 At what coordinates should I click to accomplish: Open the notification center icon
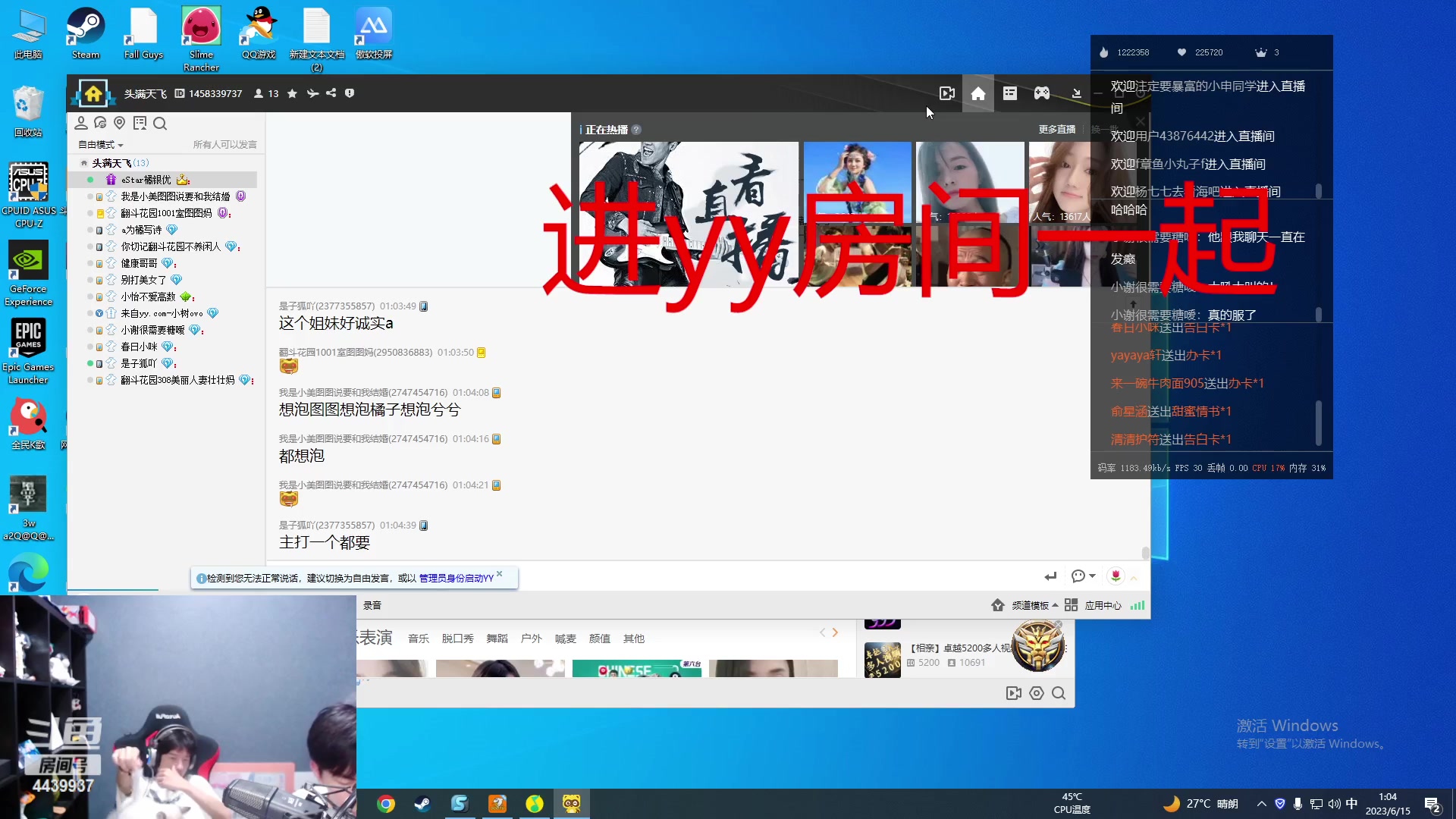(1432, 805)
